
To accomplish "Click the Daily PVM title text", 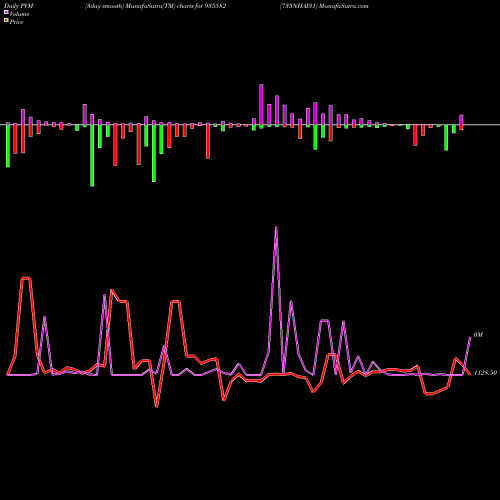I will click(x=19, y=6).
